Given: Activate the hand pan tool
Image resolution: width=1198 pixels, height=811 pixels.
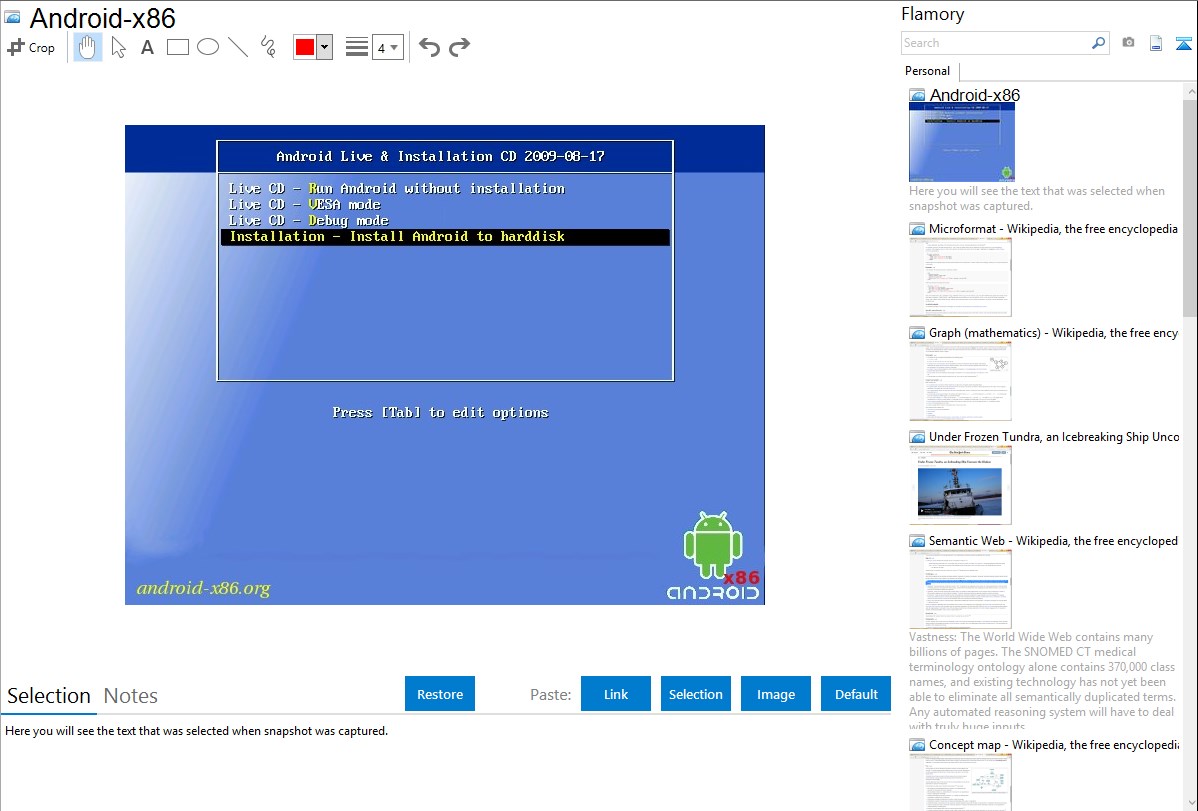Looking at the screenshot, I should [x=88, y=47].
